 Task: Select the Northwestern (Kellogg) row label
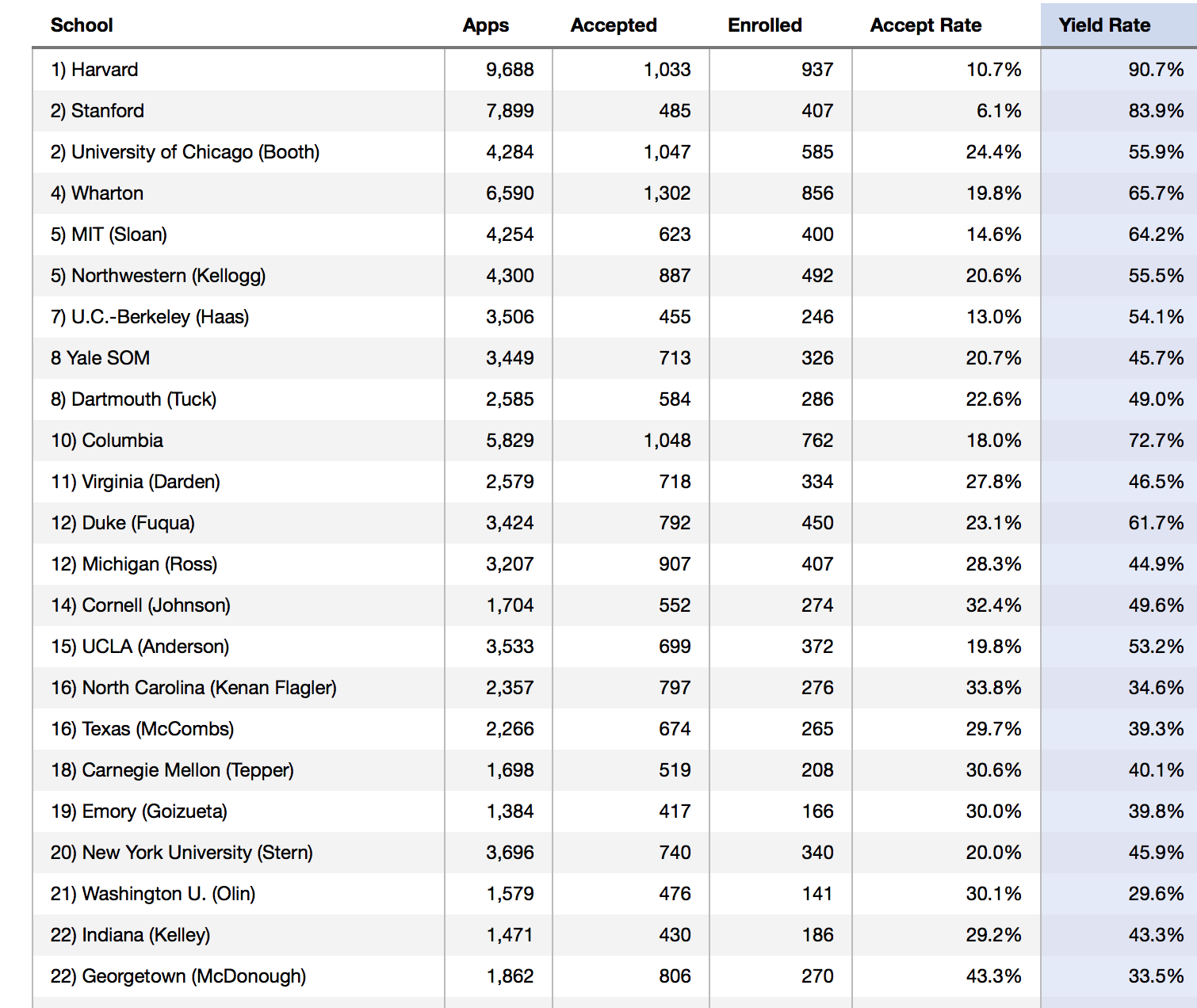coord(158,276)
